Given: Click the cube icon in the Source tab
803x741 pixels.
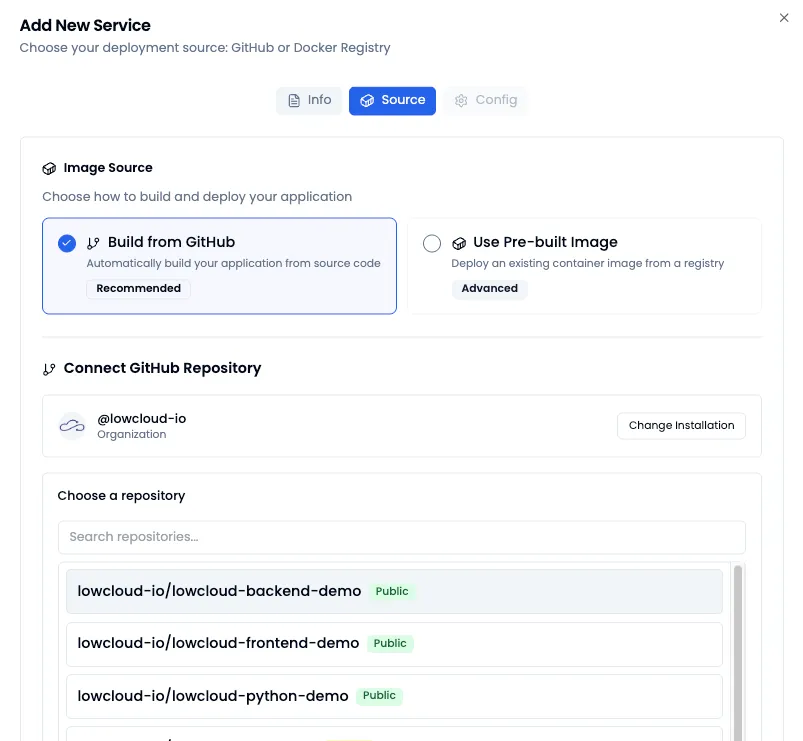Looking at the screenshot, I should (367, 101).
